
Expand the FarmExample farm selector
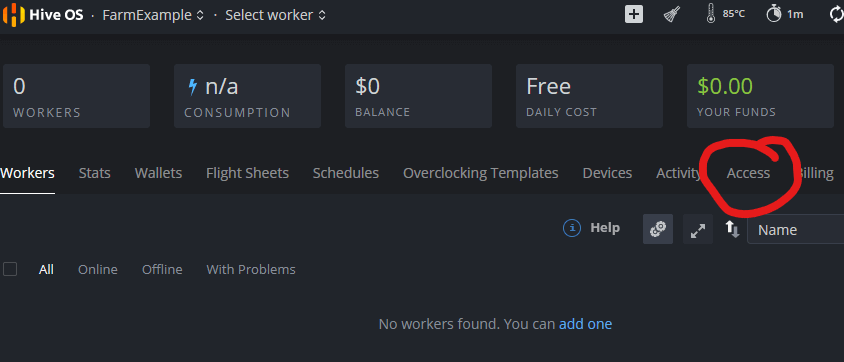[153, 15]
